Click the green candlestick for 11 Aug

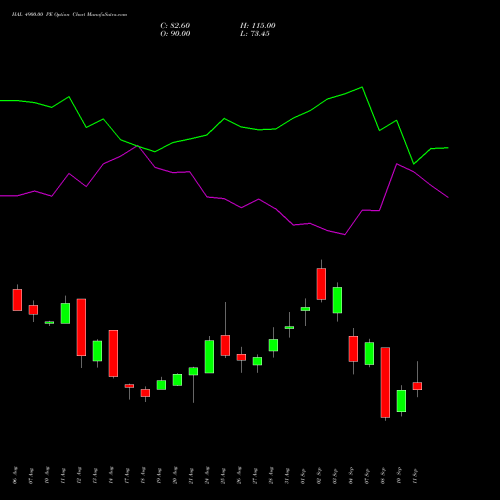point(65,313)
